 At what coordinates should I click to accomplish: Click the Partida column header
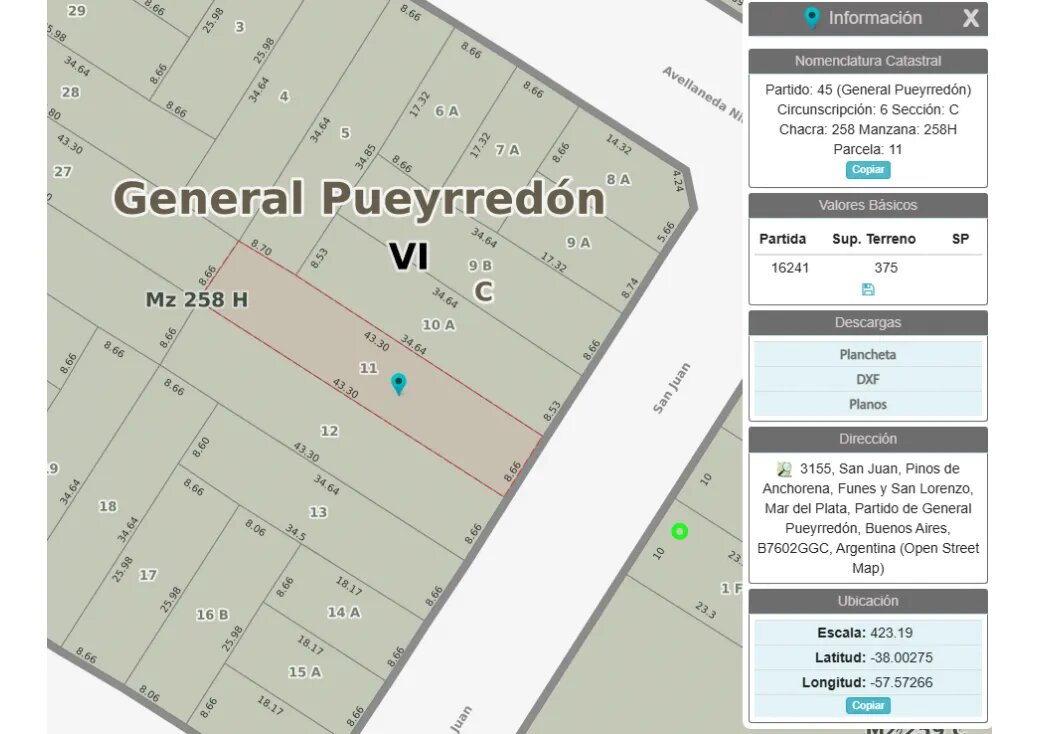(x=783, y=239)
